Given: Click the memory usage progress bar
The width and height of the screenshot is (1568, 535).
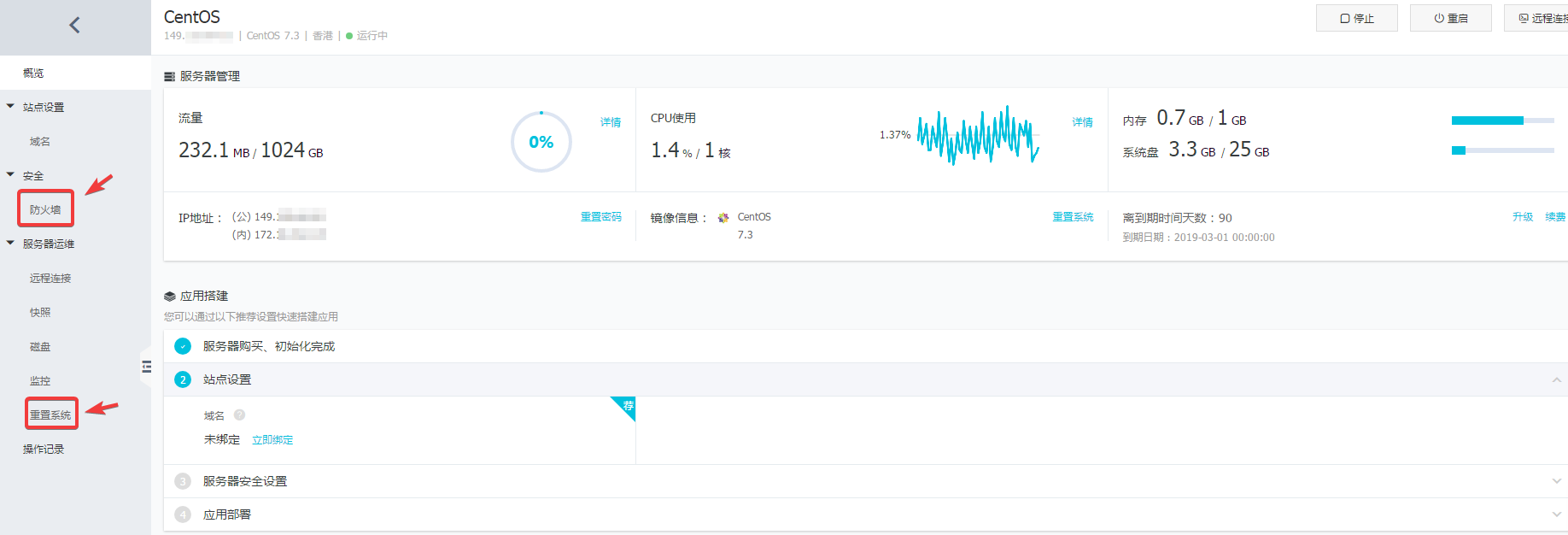Looking at the screenshot, I should click(1502, 121).
